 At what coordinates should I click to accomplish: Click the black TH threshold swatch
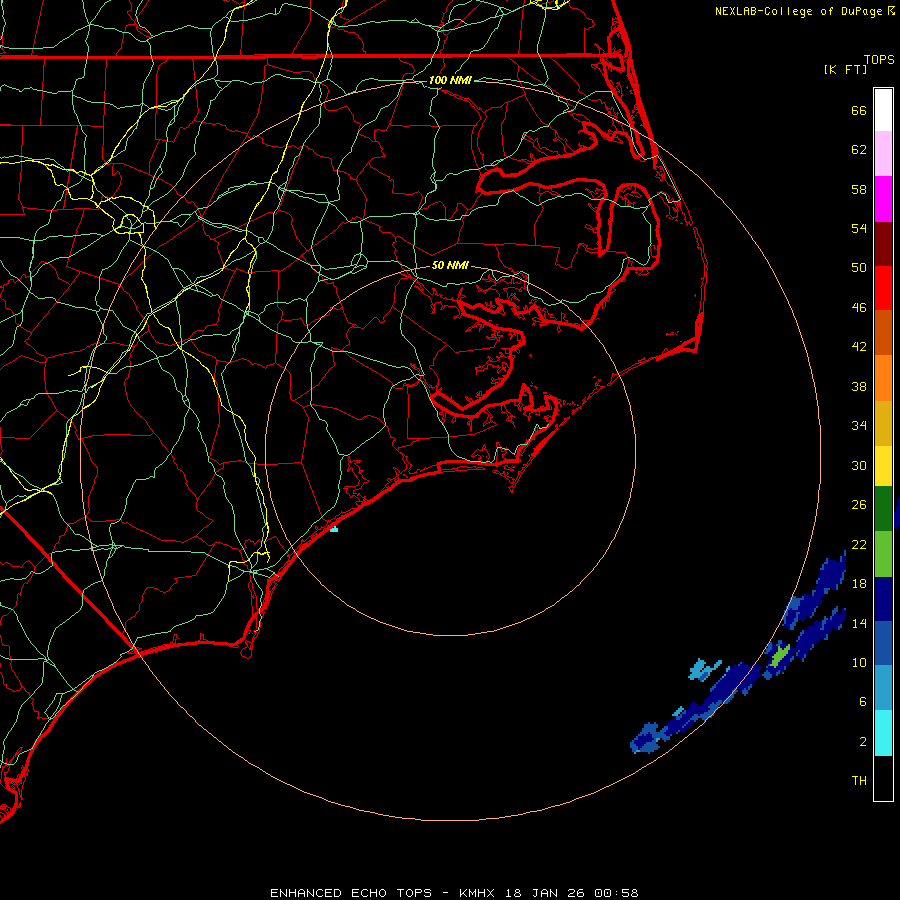(x=883, y=778)
